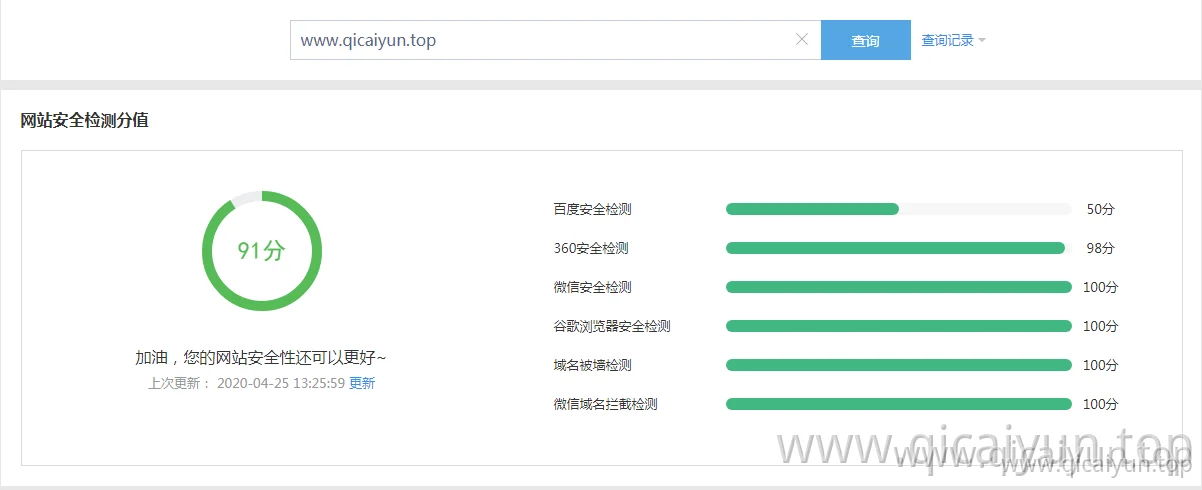Click the 域名被墙检测 progress bar
This screenshot has height=490, width=1202.
(x=899, y=365)
